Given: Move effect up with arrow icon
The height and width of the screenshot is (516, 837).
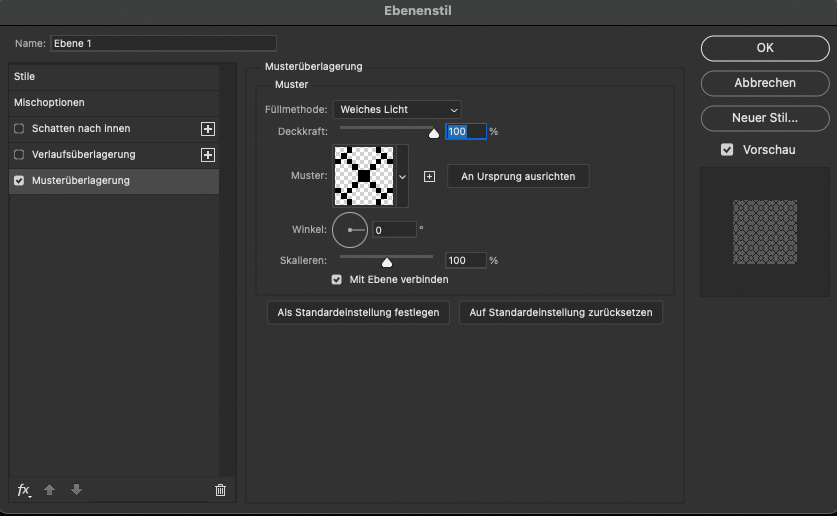Looking at the screenshot, I should click(x=50, y=489).
